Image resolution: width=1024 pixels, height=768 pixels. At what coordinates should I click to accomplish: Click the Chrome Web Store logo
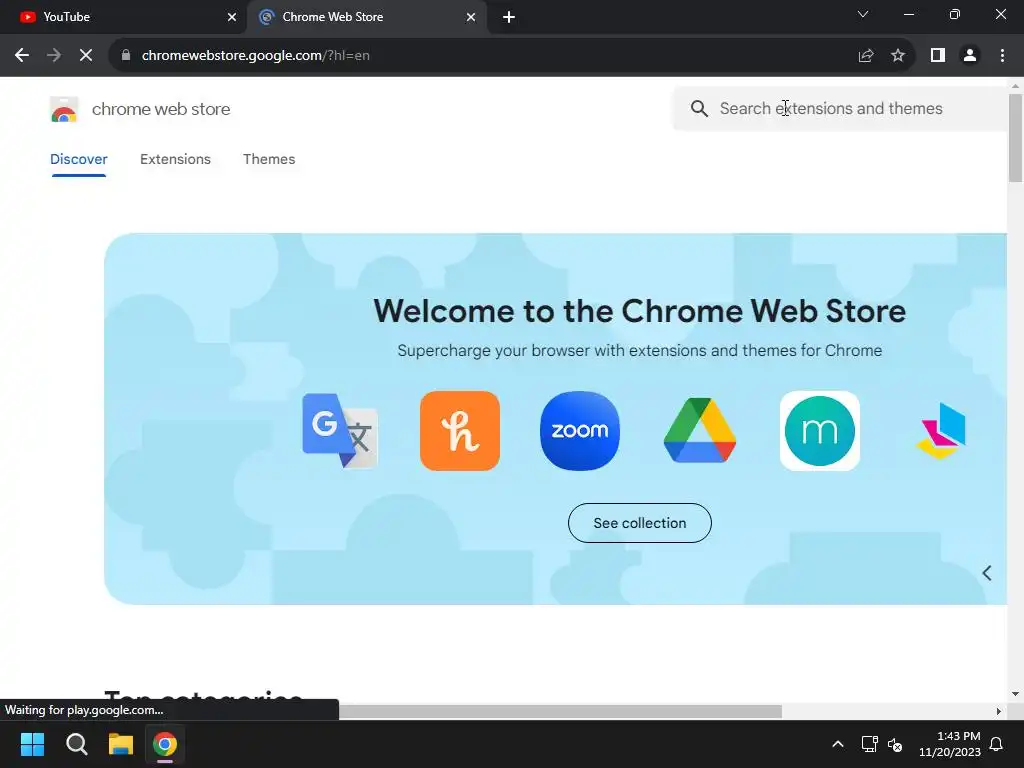(x=64, y=109)
